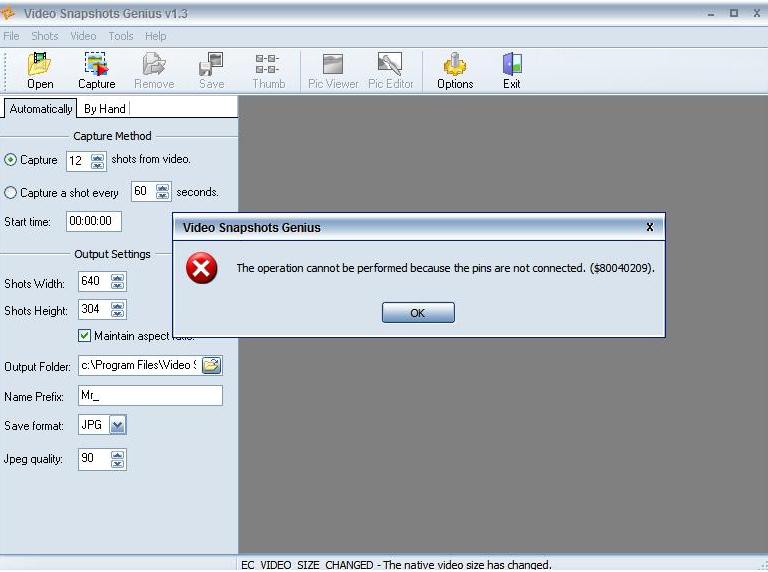
Task: Maximize the main application window
Action: click(x=734, y=13)
